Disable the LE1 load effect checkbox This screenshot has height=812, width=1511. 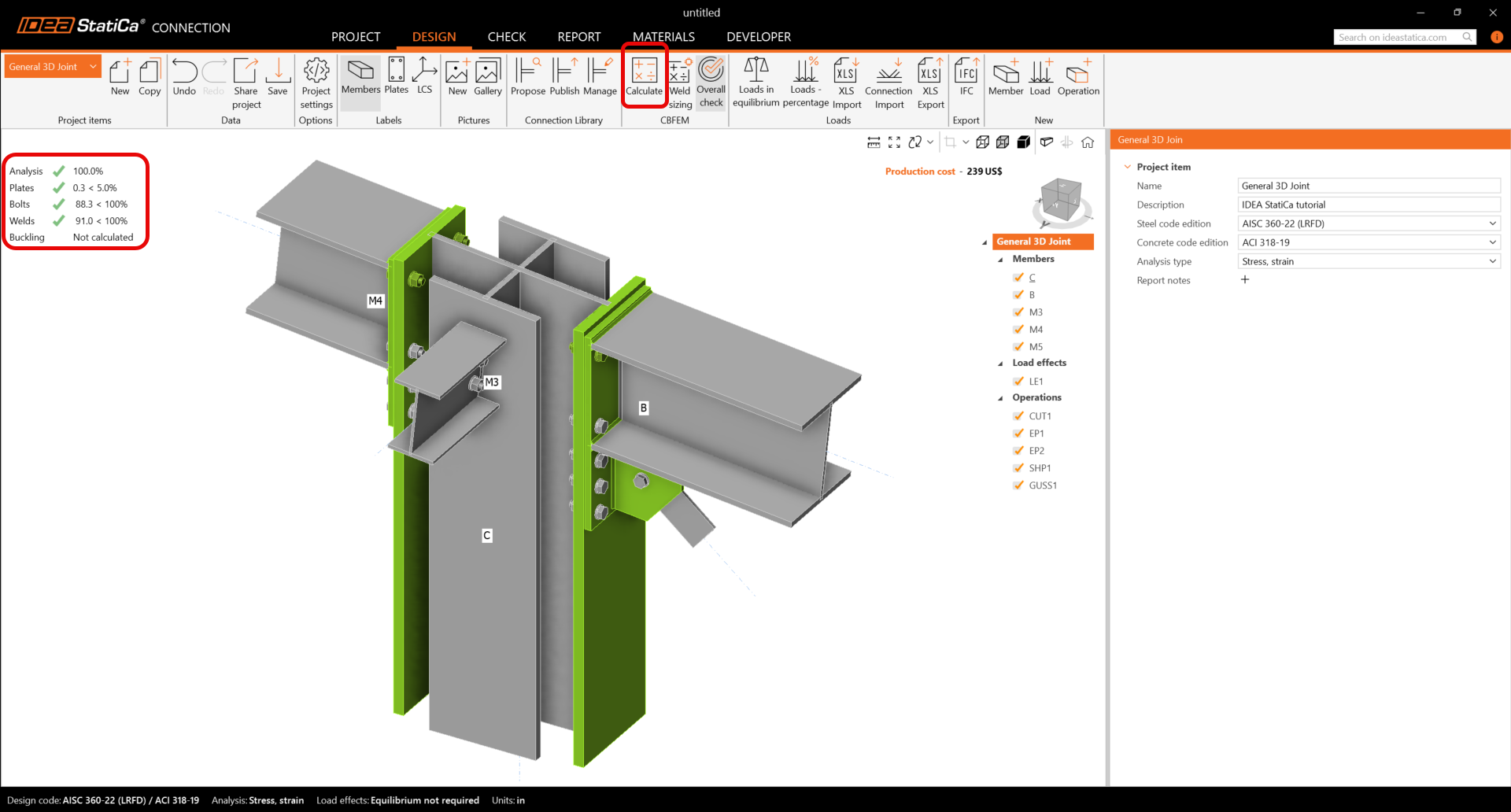tap(1019, 382)
